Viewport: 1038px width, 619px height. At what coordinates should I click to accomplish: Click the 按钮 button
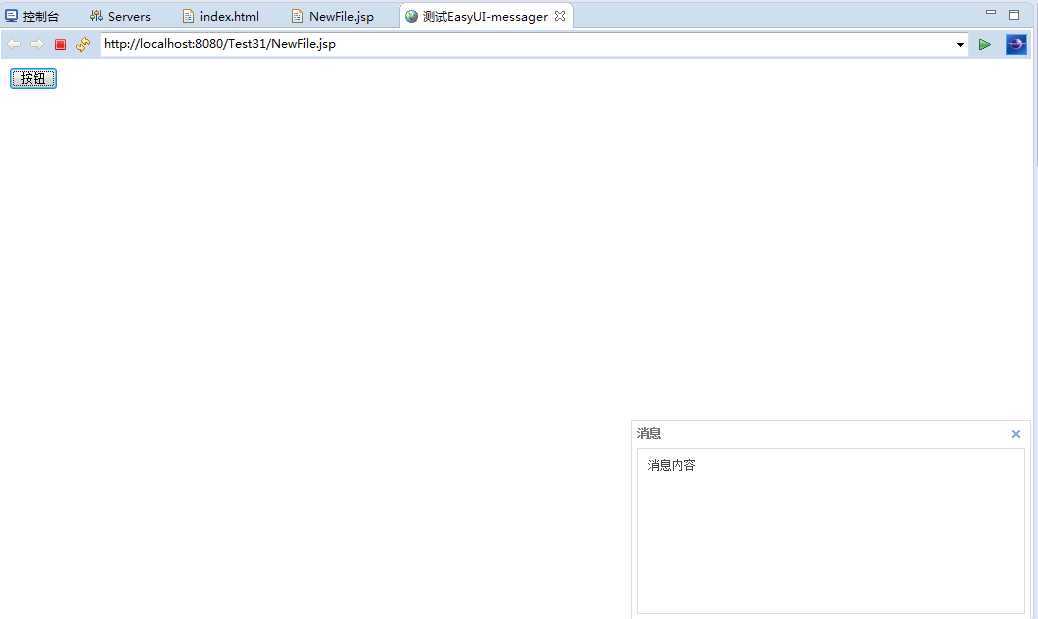coord(33,78)
